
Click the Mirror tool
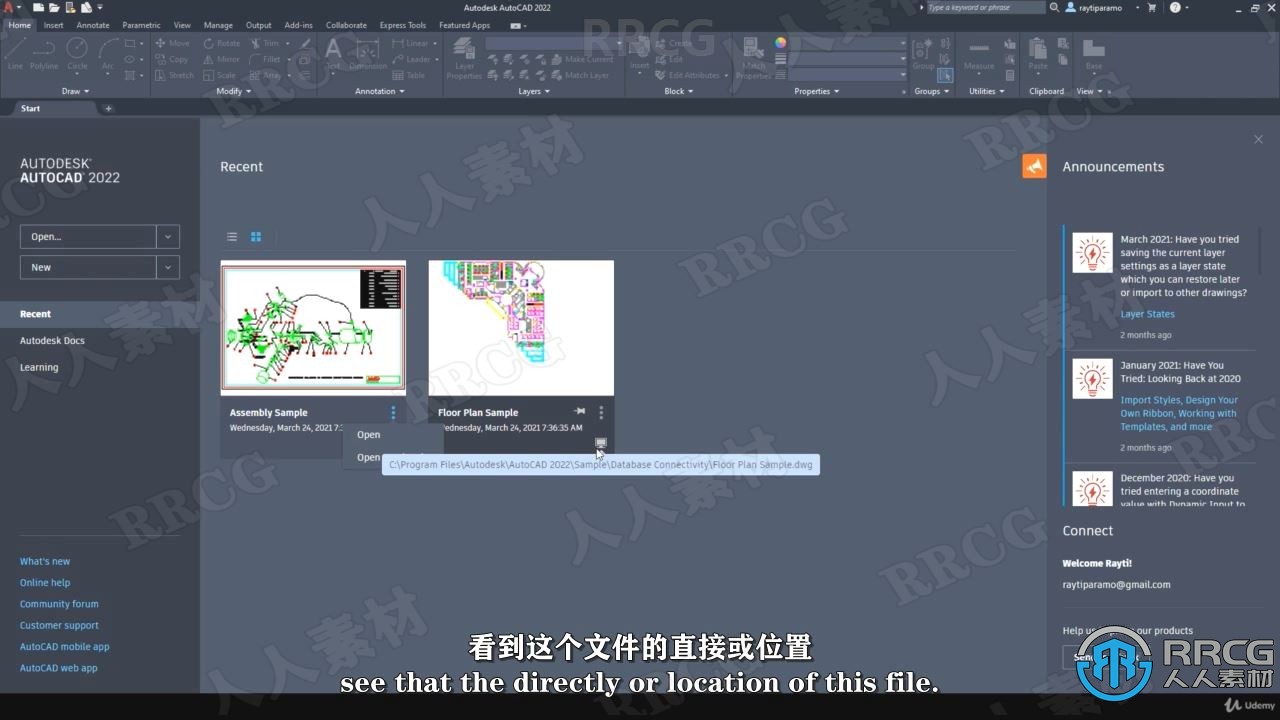click(221, 59)
